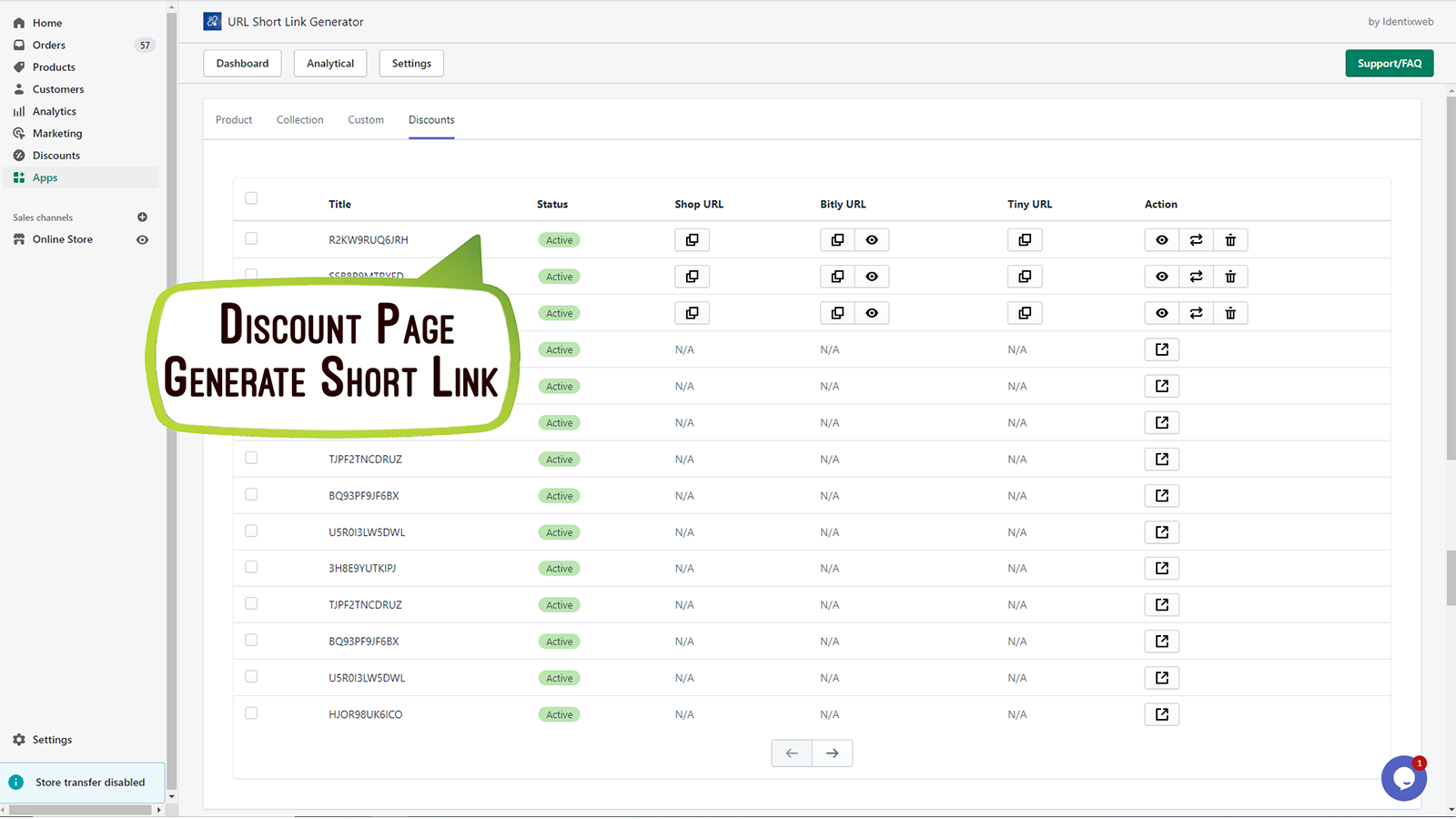Screen dimensions: 1456x819
Task: Switch to the Custom tab
Action: coord(365,119)
